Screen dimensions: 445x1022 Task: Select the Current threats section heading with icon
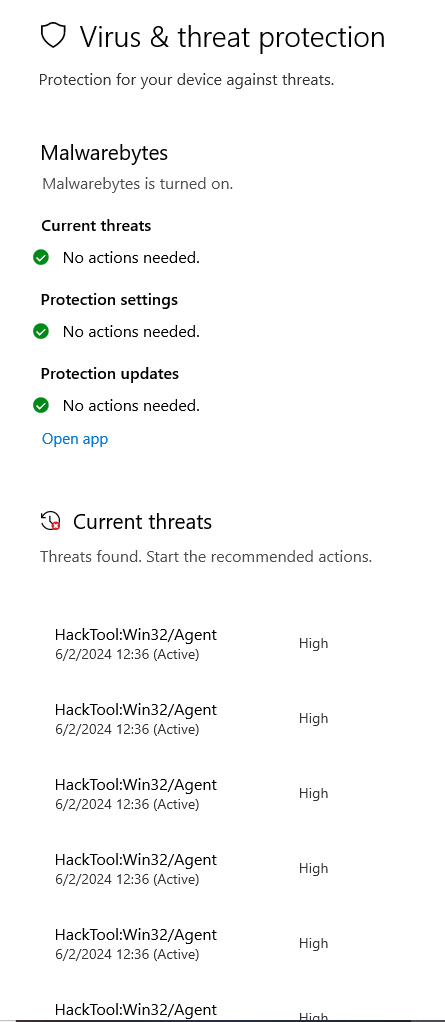coord(126,521)
